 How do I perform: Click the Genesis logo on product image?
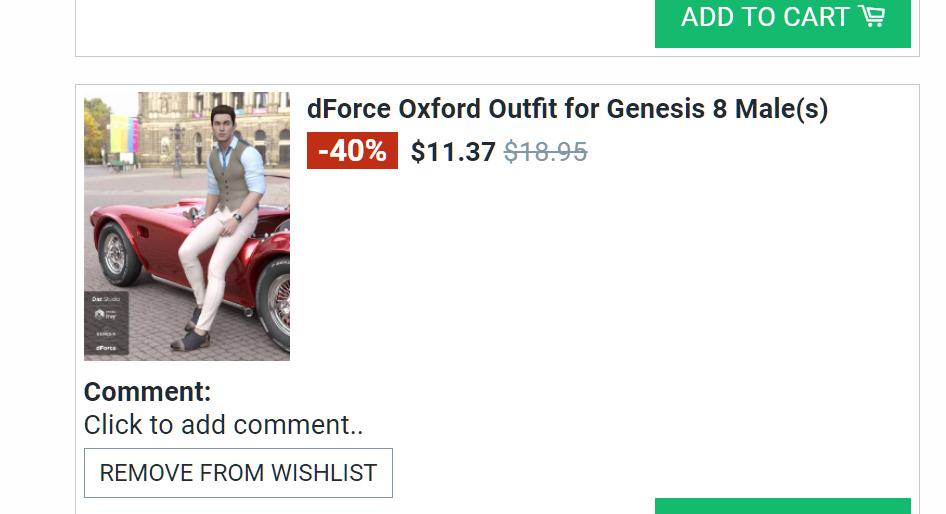tap(106, 332)
